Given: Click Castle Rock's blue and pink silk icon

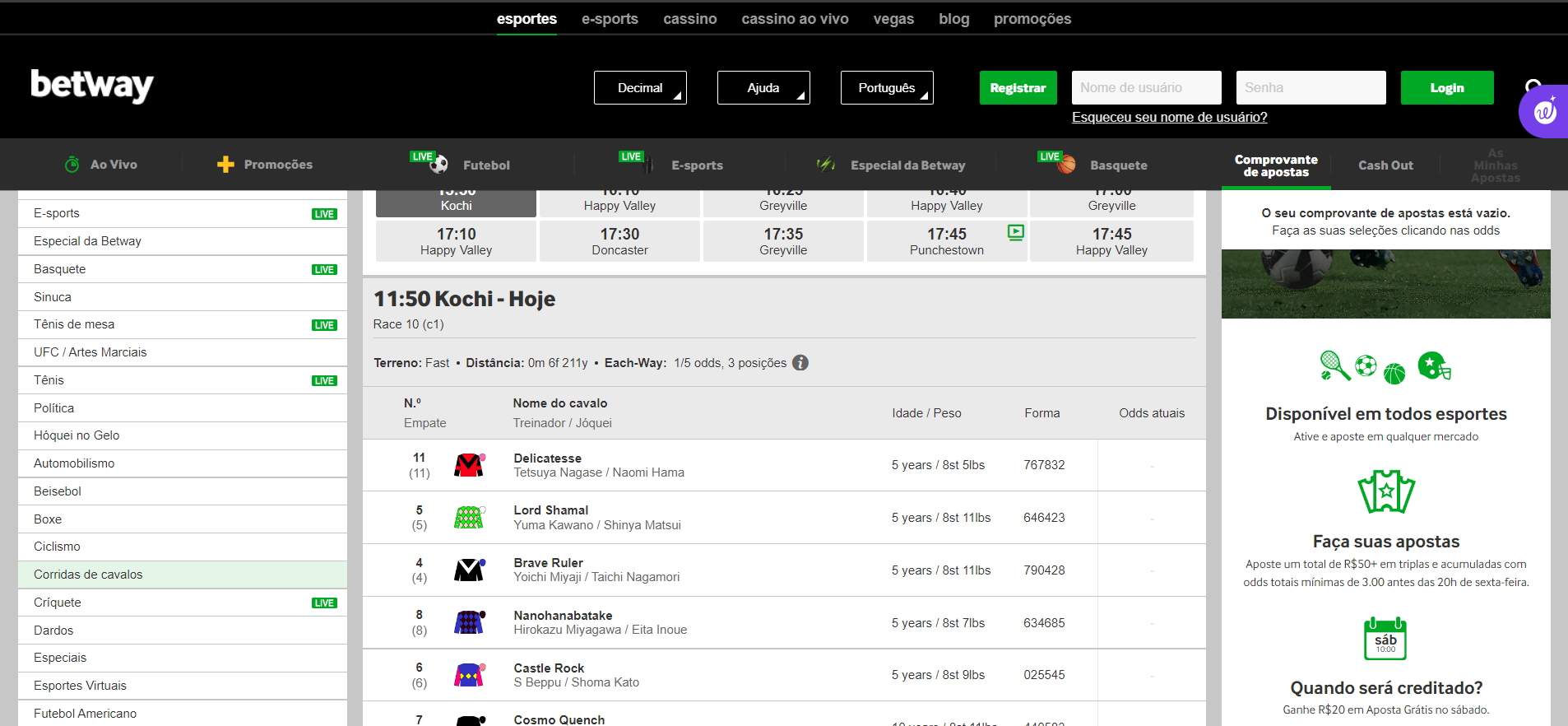Looking at the screenshot, I should (x=469, y=675).
